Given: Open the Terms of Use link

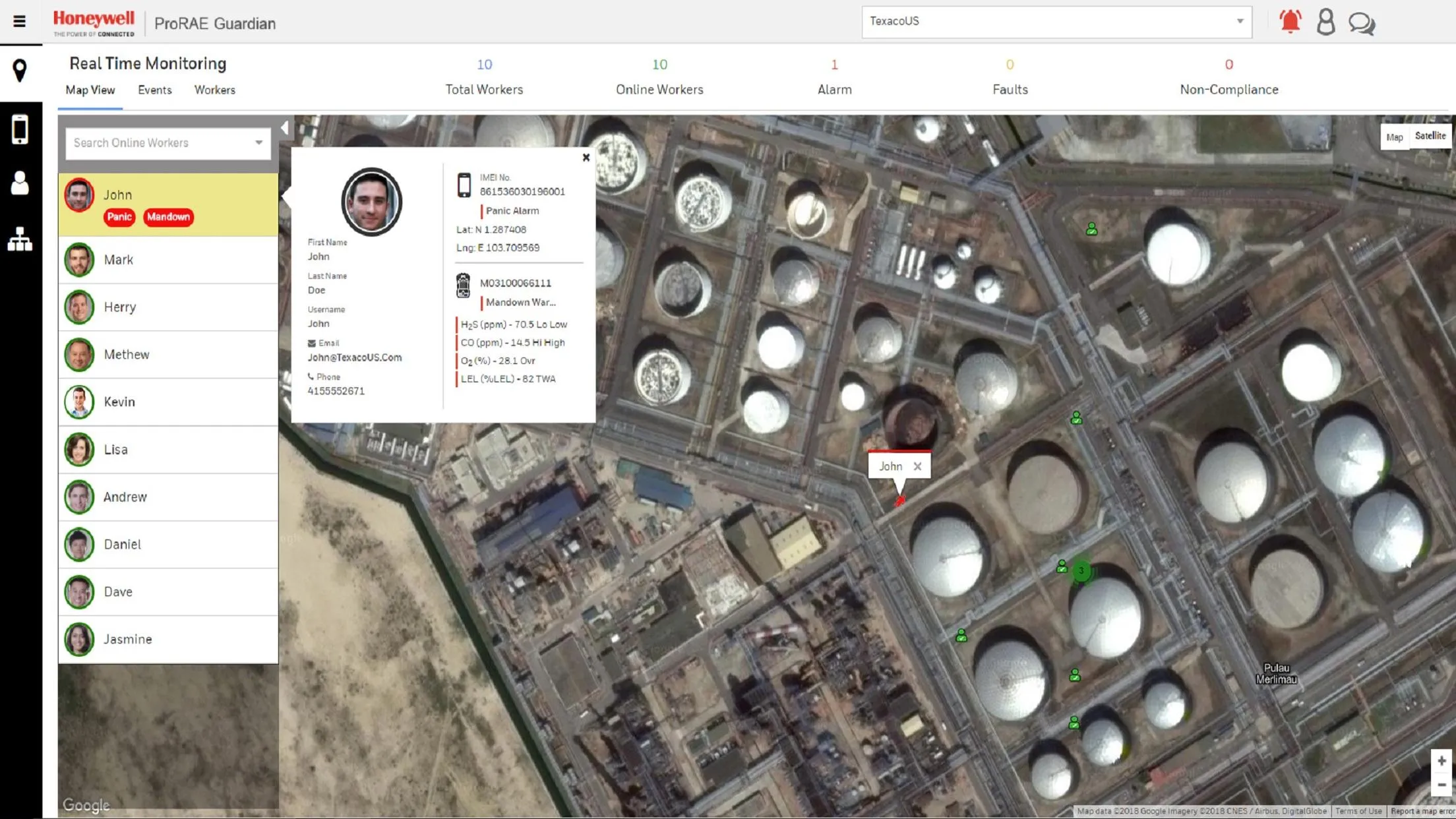Looking at the screenshot, I should pyautogui.click(x=1358, y=812).
